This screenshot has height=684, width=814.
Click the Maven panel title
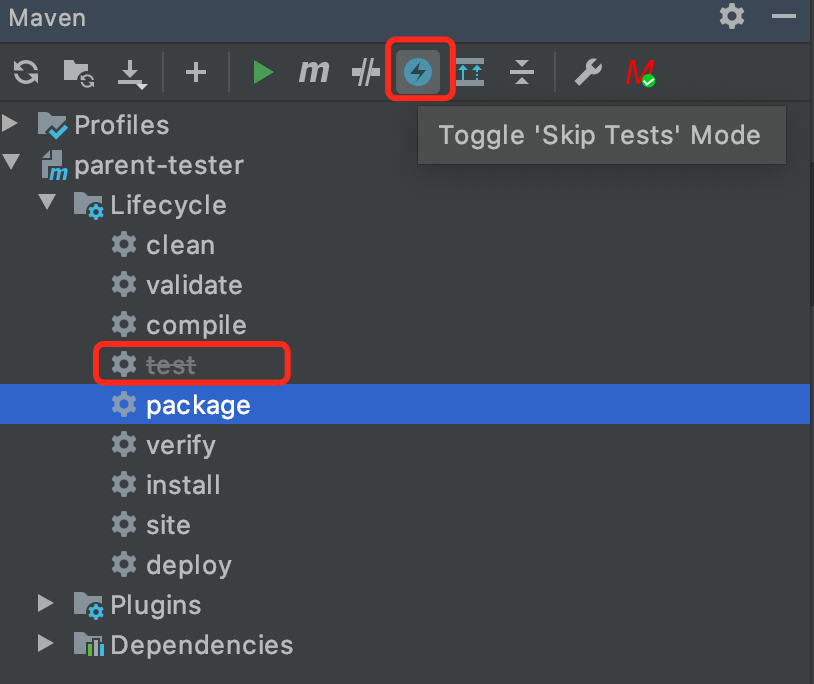46,17
